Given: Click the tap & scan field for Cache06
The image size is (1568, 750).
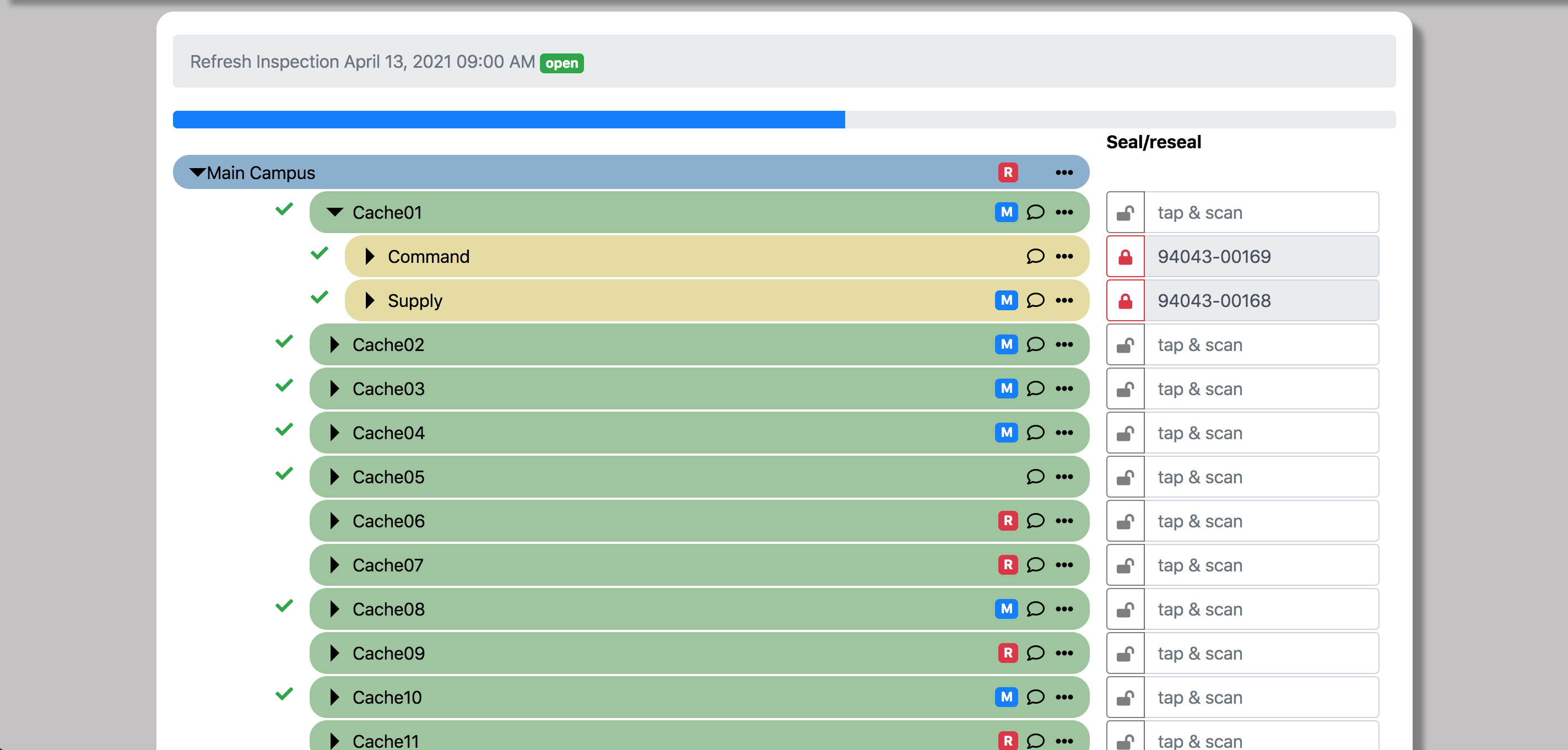Looking at the screenshot, I should pyautogui.click(x=1261, y=521).
